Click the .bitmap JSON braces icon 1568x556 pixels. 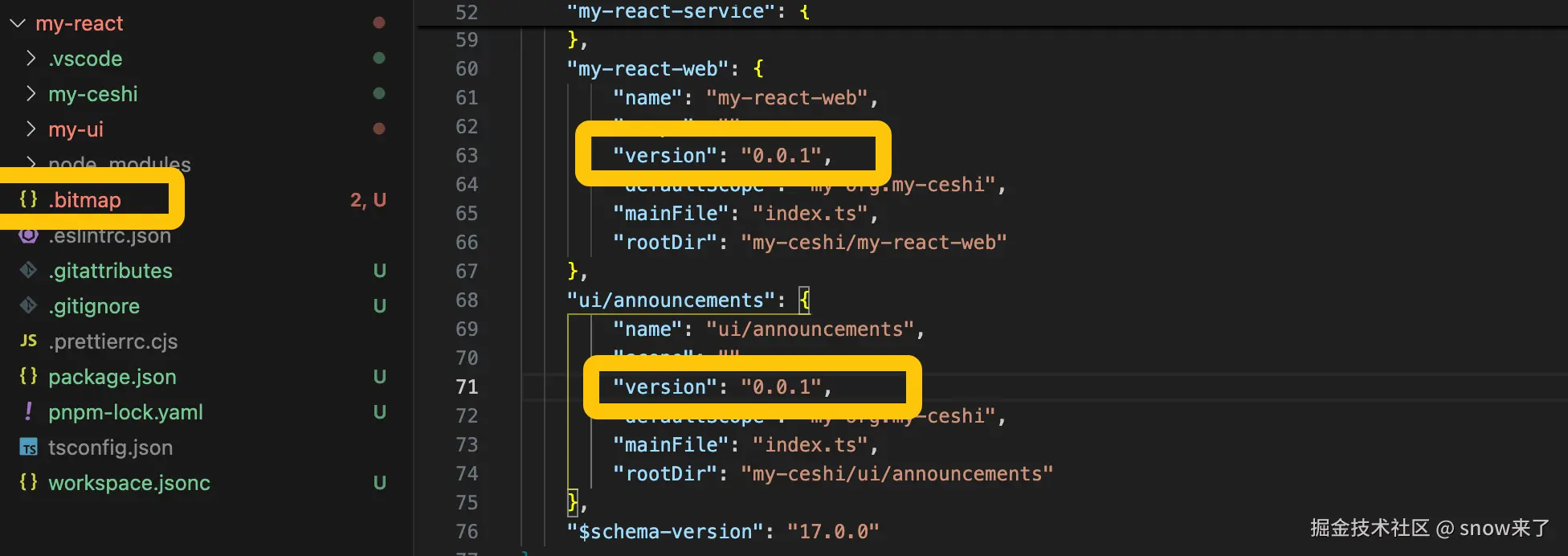tap(28, 199)
